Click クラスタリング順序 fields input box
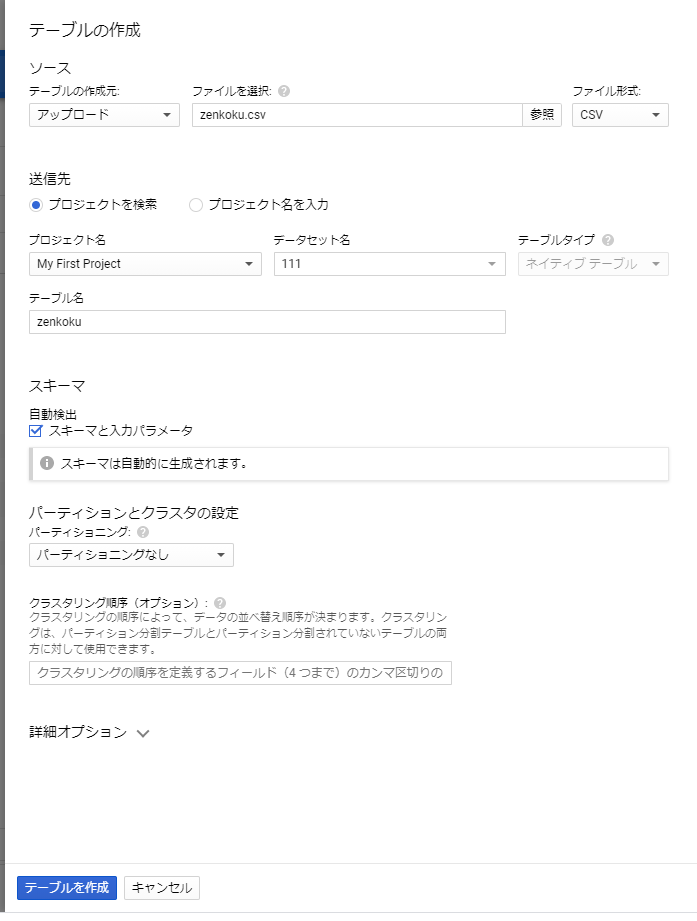The image size is (697, 921). coord(240,673)
